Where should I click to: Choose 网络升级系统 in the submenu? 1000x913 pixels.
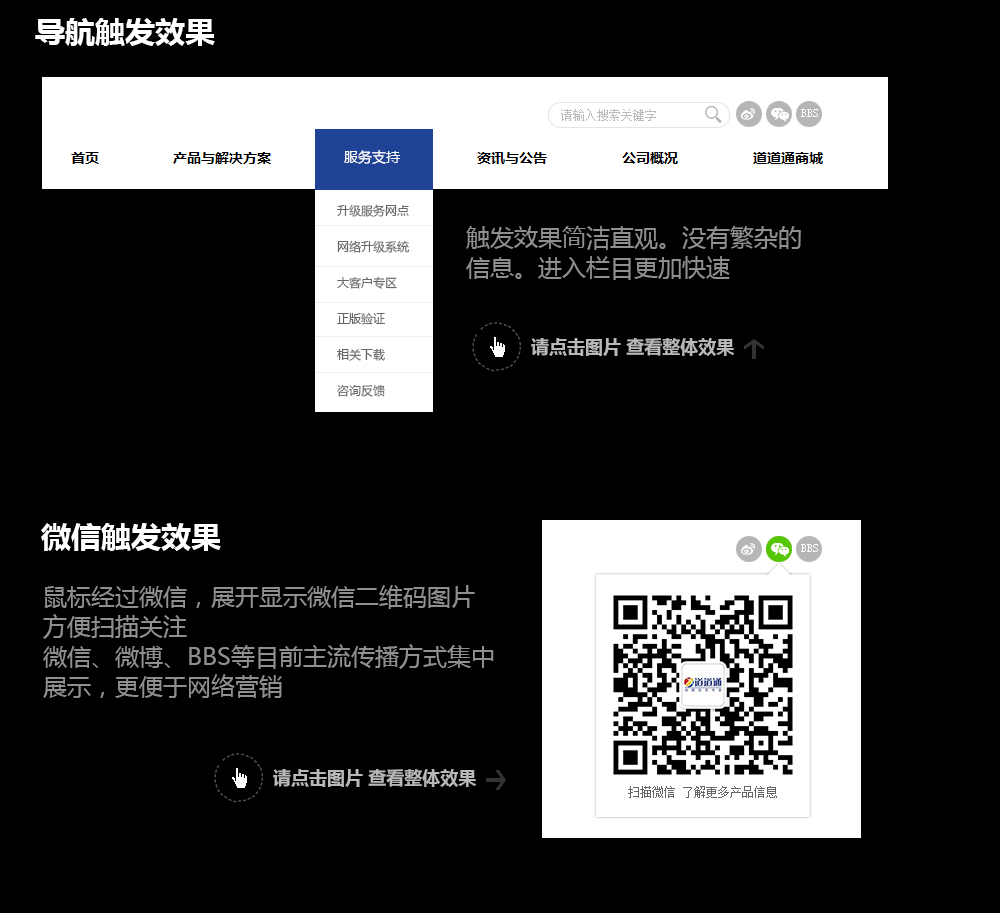tap(374, 246)
